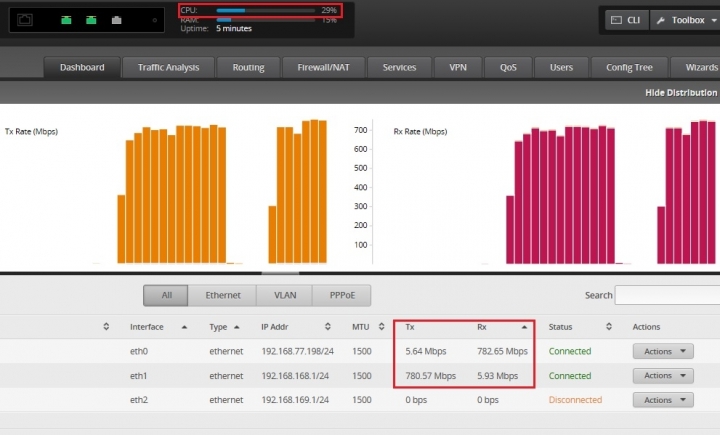Image resolution: width=720 pixels, height=435 pixels.
Task: Click the interface Search field
Action: tap(667, 295)
